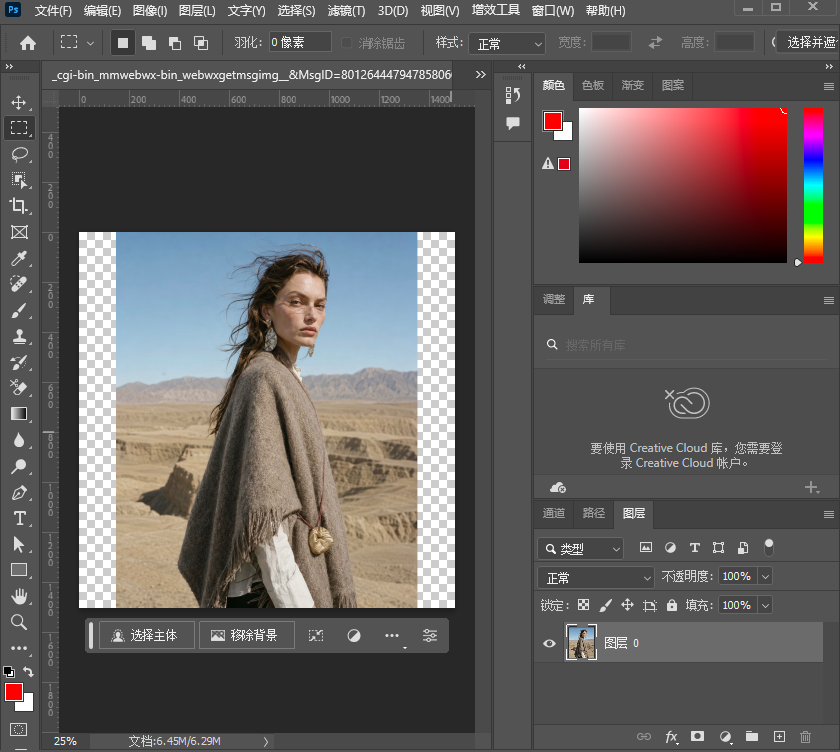Select the Crop tool
840x752 pixels.
click(x=19, y=206)
